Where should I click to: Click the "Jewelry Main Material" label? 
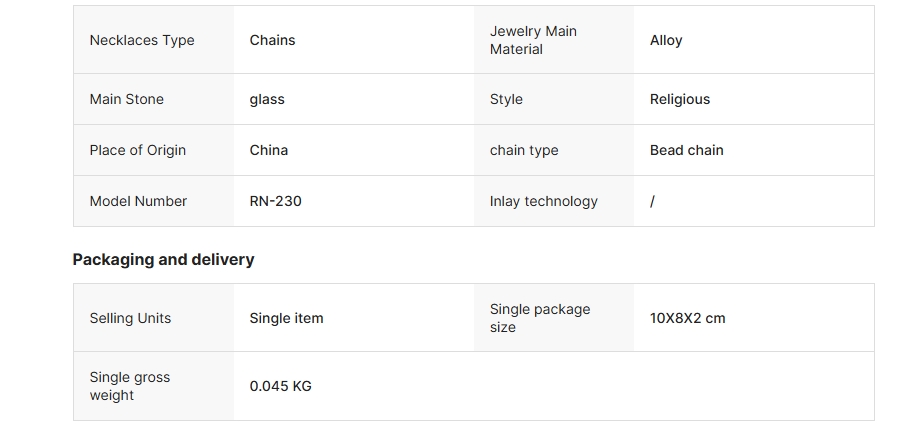tap(533, 40)
